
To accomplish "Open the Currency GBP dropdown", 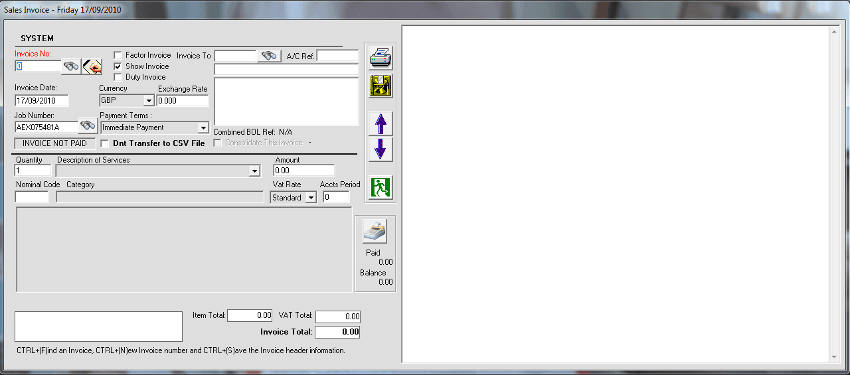I will [x=149, y=101].
